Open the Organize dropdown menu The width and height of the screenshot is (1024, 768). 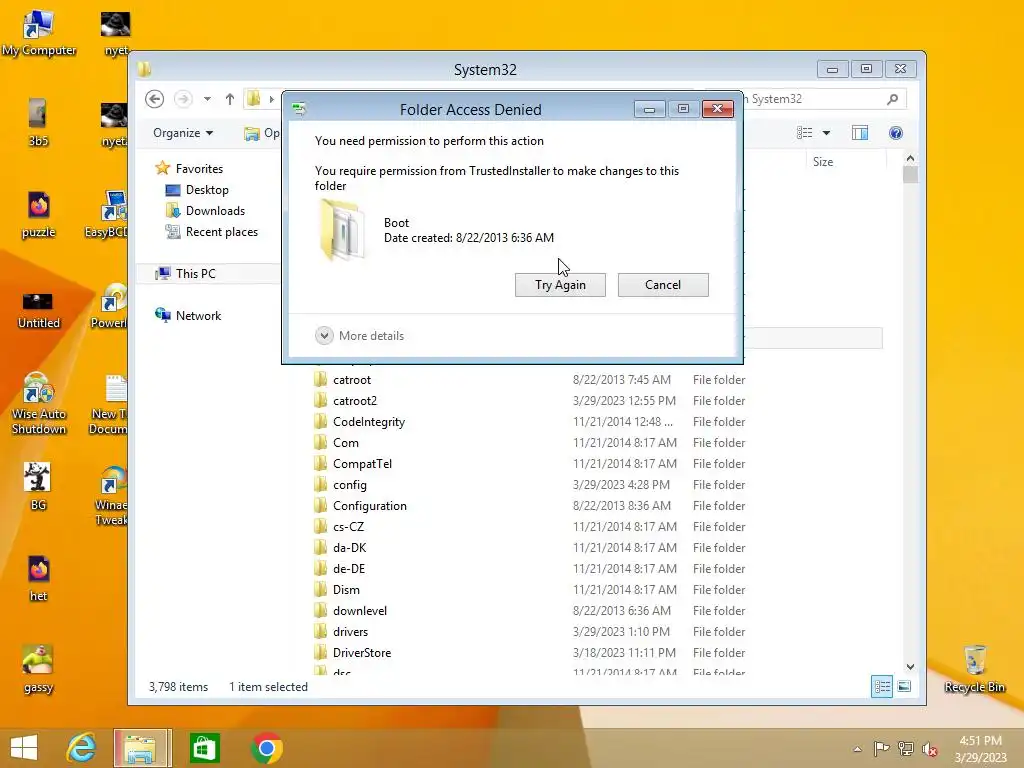tap(183, 133)
